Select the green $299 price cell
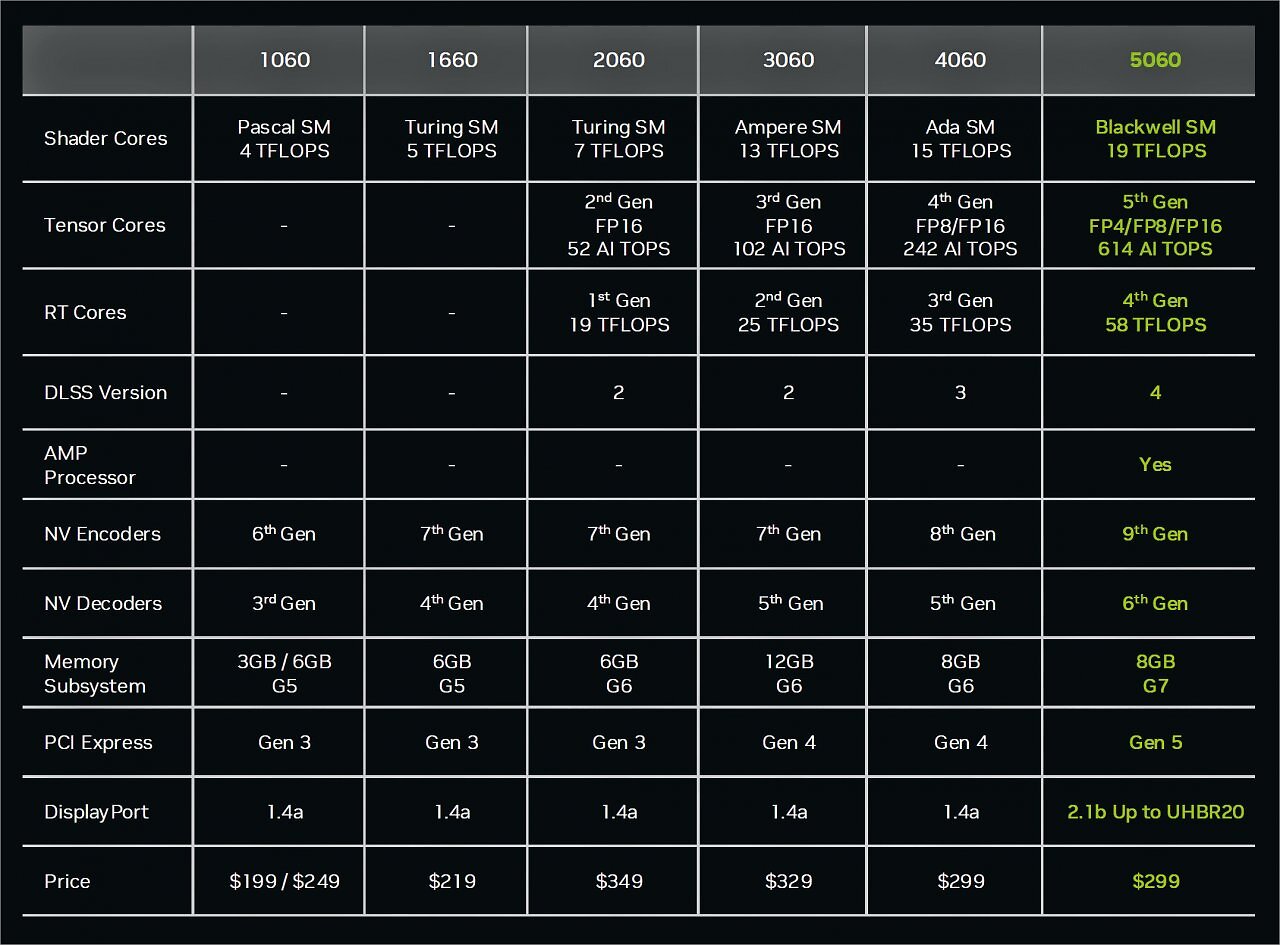The image size is (1280, 945). 1156,881
